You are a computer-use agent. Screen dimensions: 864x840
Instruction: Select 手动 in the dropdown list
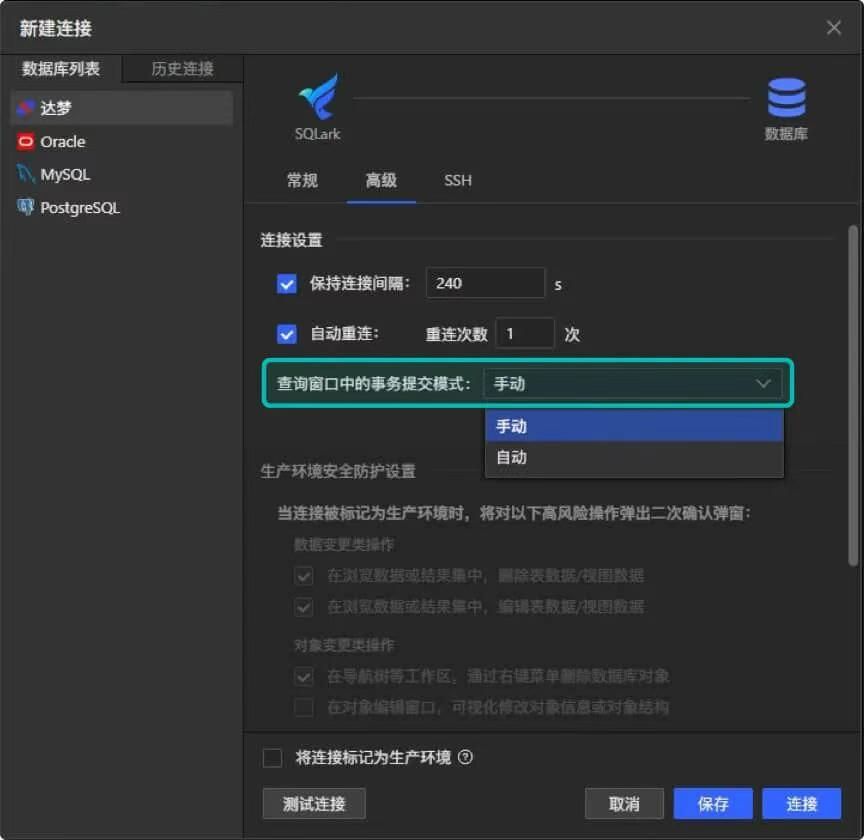(x=634, y=426)
